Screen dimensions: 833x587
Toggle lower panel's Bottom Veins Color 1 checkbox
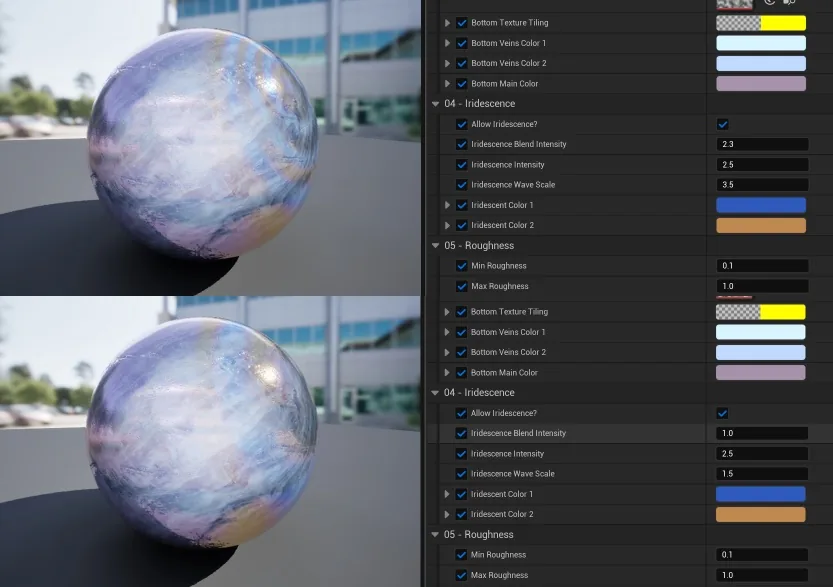point(461,332)
